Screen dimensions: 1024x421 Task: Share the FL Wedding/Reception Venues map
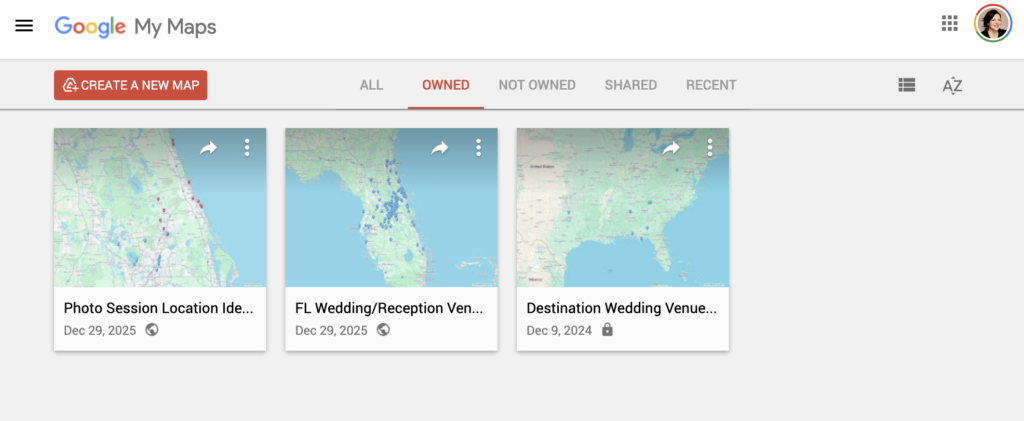pyautogui.click(x=440, y=148)
